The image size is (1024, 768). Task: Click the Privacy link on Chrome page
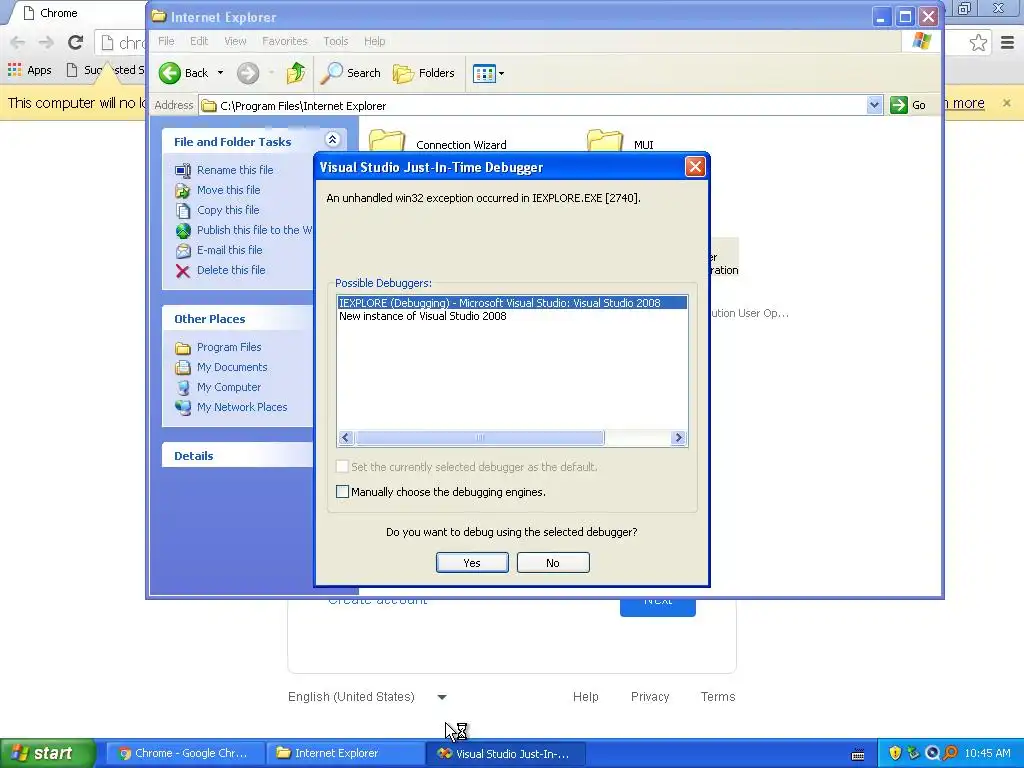650,697
